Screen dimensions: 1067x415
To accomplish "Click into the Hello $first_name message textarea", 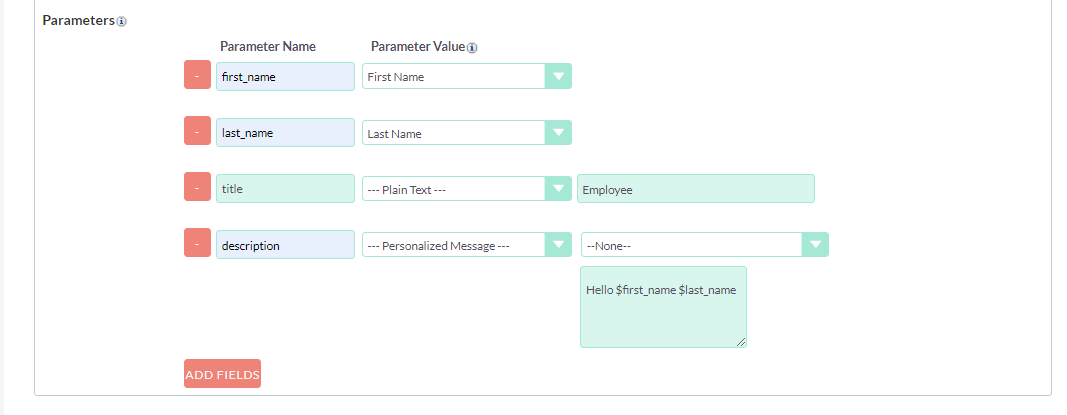I will click(663, 307).
